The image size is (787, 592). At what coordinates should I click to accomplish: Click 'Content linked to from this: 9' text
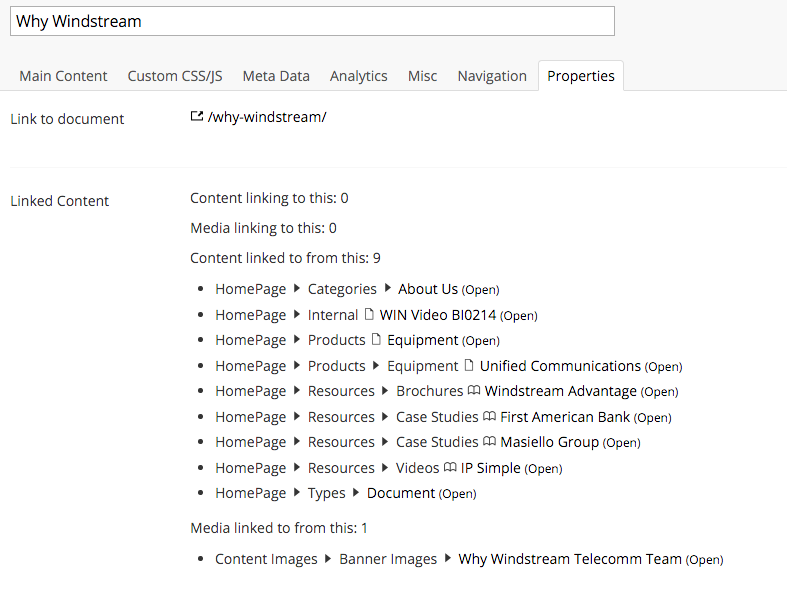point(285,258)
